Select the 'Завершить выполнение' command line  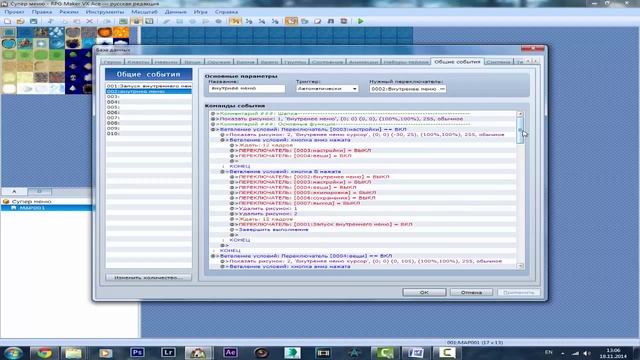pos(273,229)
